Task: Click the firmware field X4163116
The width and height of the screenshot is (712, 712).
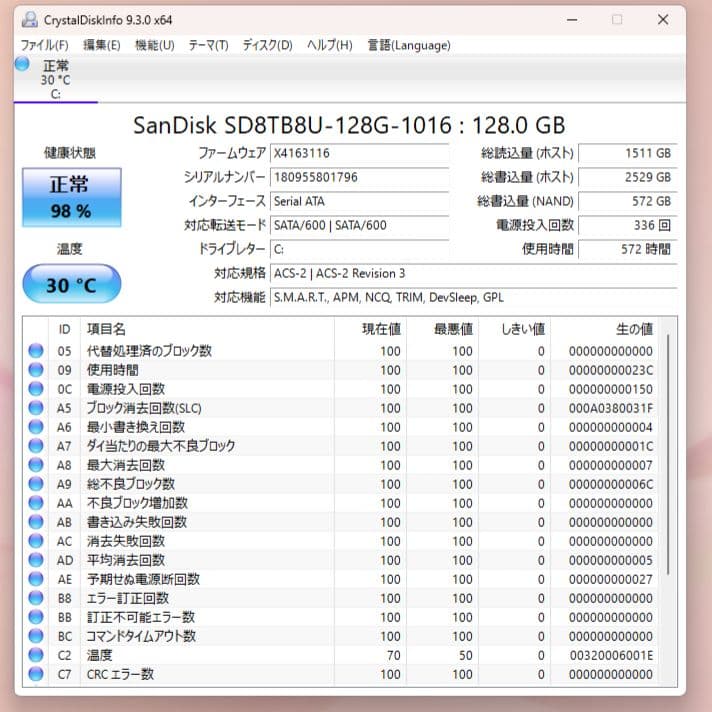Action: (x=360, y=153)
